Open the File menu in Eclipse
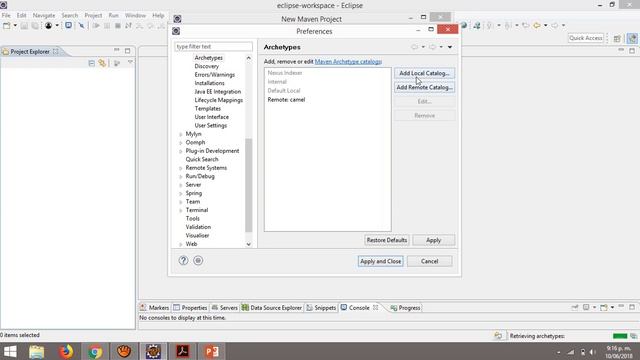 point(6,16)
